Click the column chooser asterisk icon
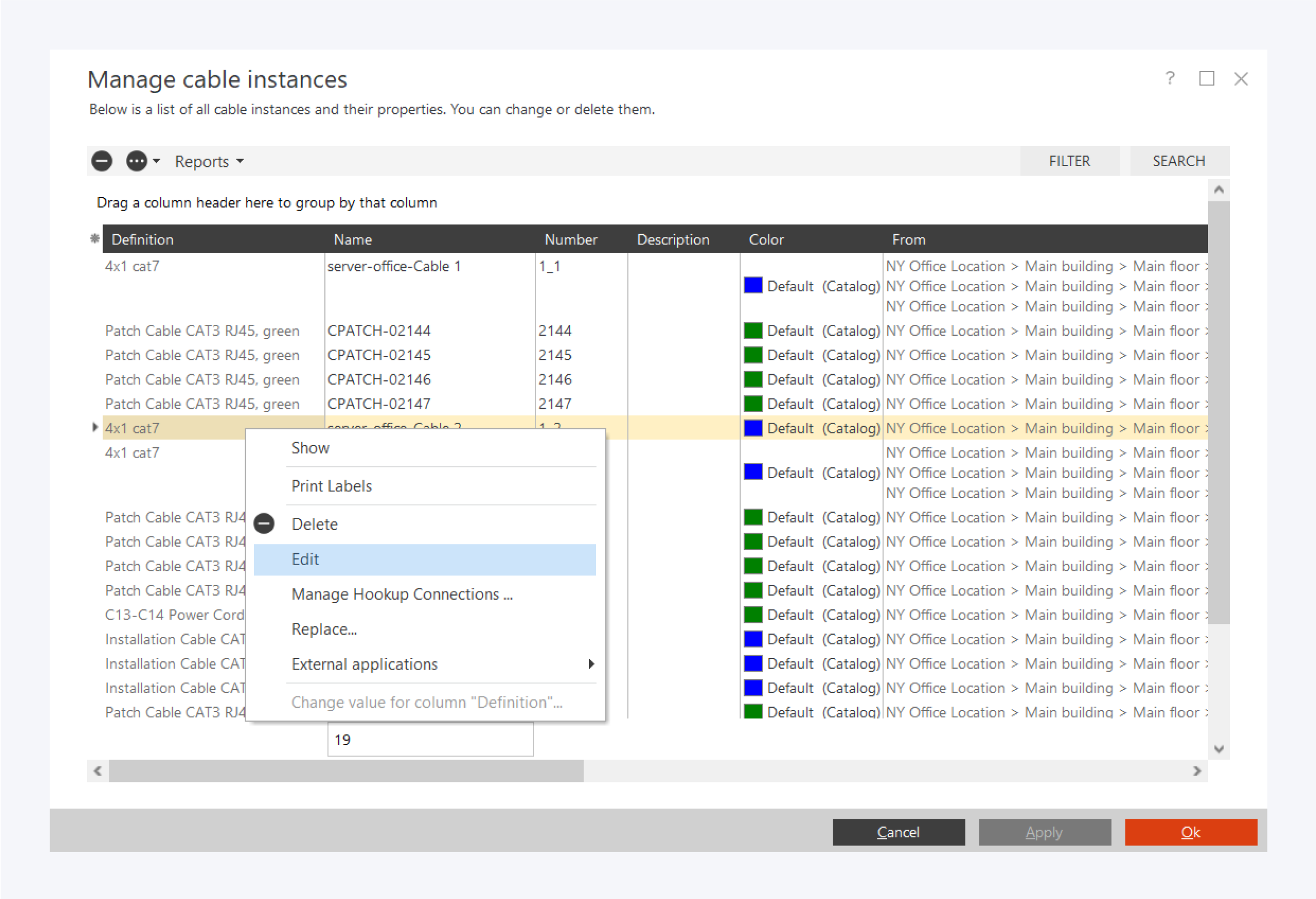 pos(95,239)
